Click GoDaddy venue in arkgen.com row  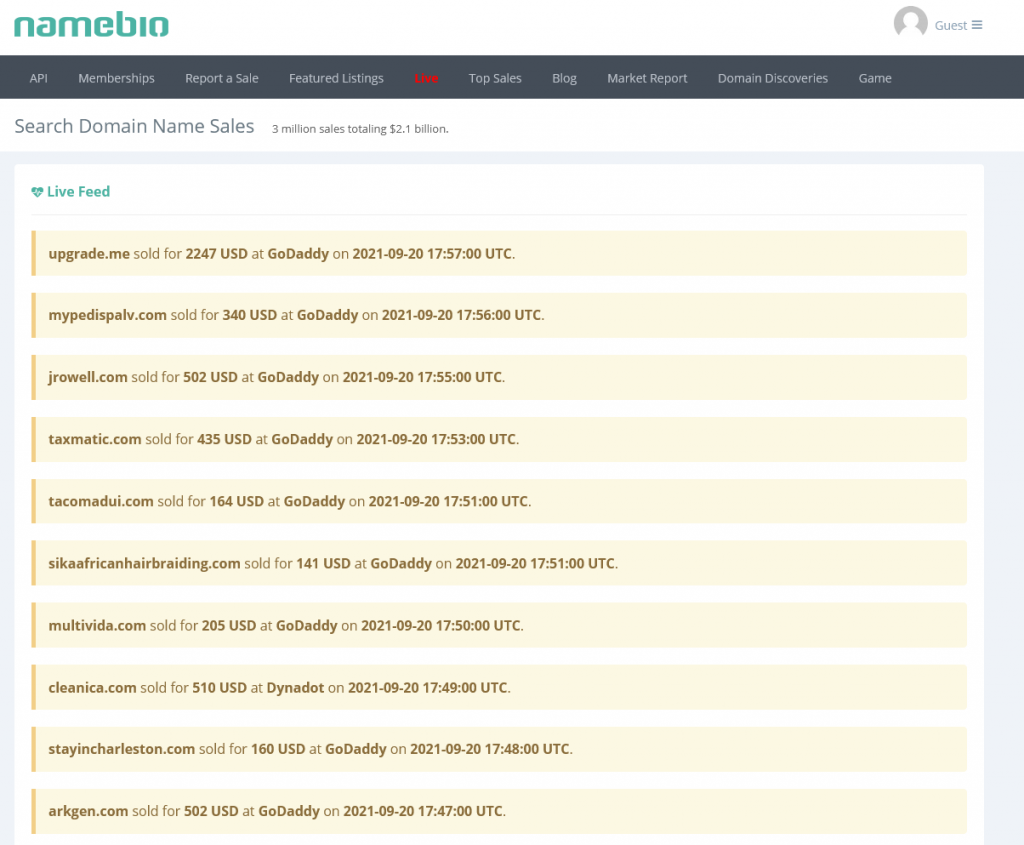click(x=289, y=811)
